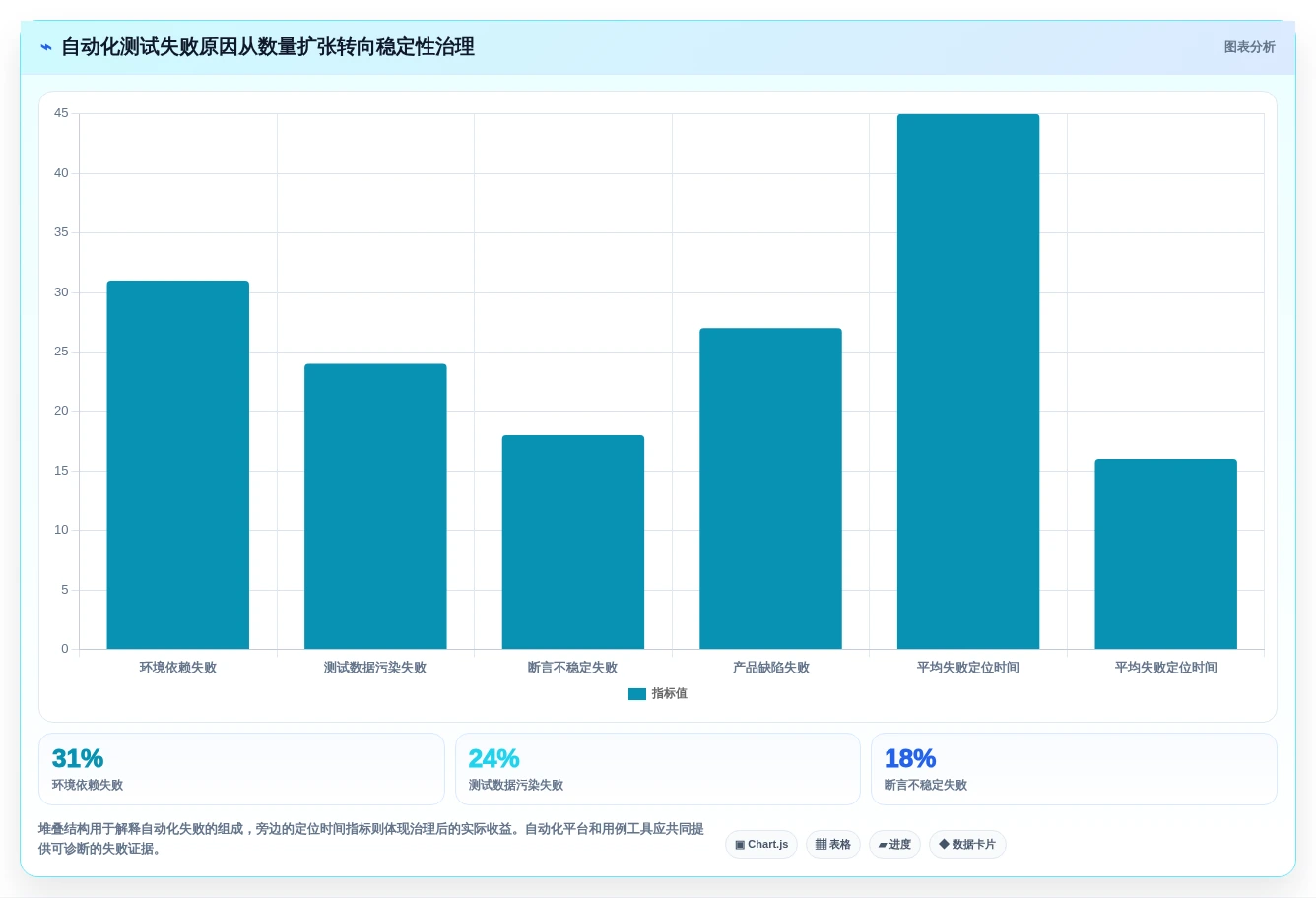This screenshot has width=1316, height=898.
Task: Select the 测试数据污染失败 bar in chart
Action: [375, 506]
